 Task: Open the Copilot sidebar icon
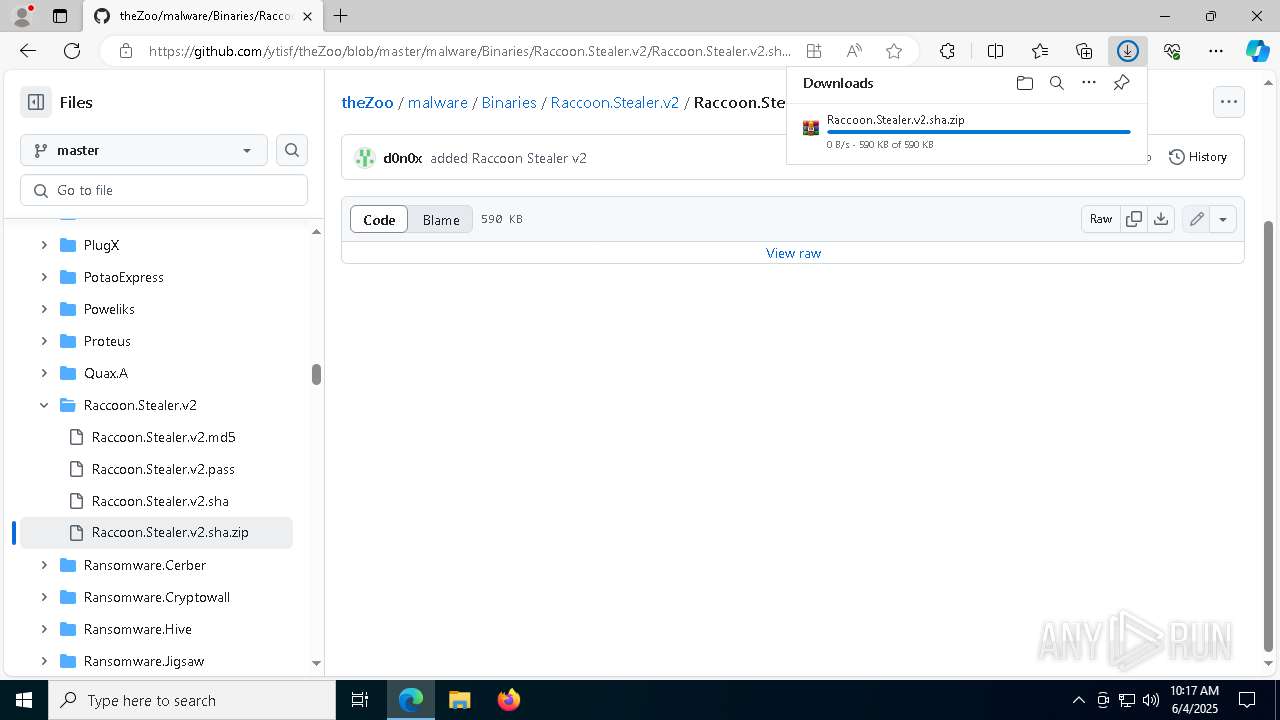[1257, 51]
